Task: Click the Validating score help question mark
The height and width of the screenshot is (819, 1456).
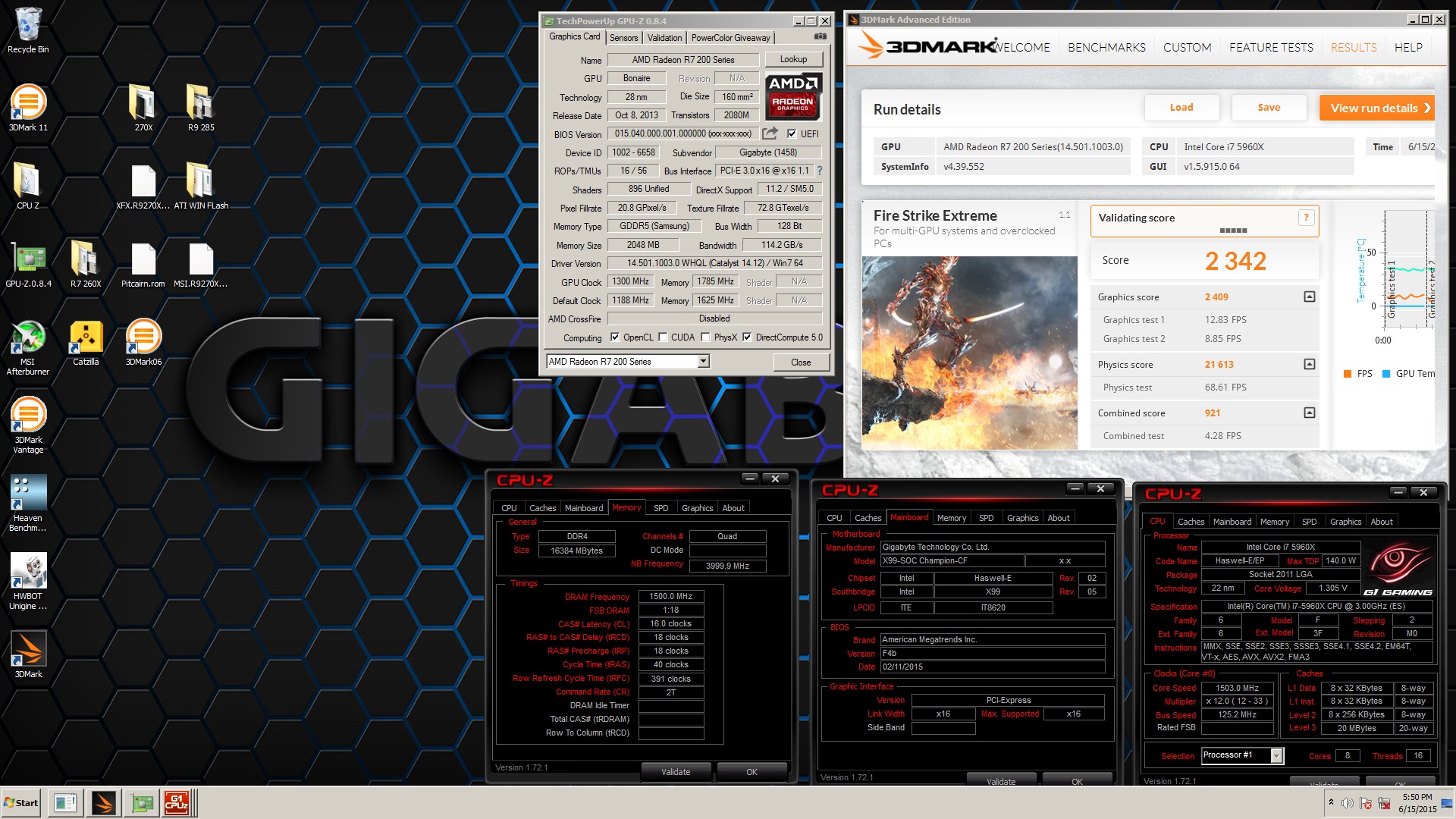Action: pyautogui.click(x=1306, y=218)
